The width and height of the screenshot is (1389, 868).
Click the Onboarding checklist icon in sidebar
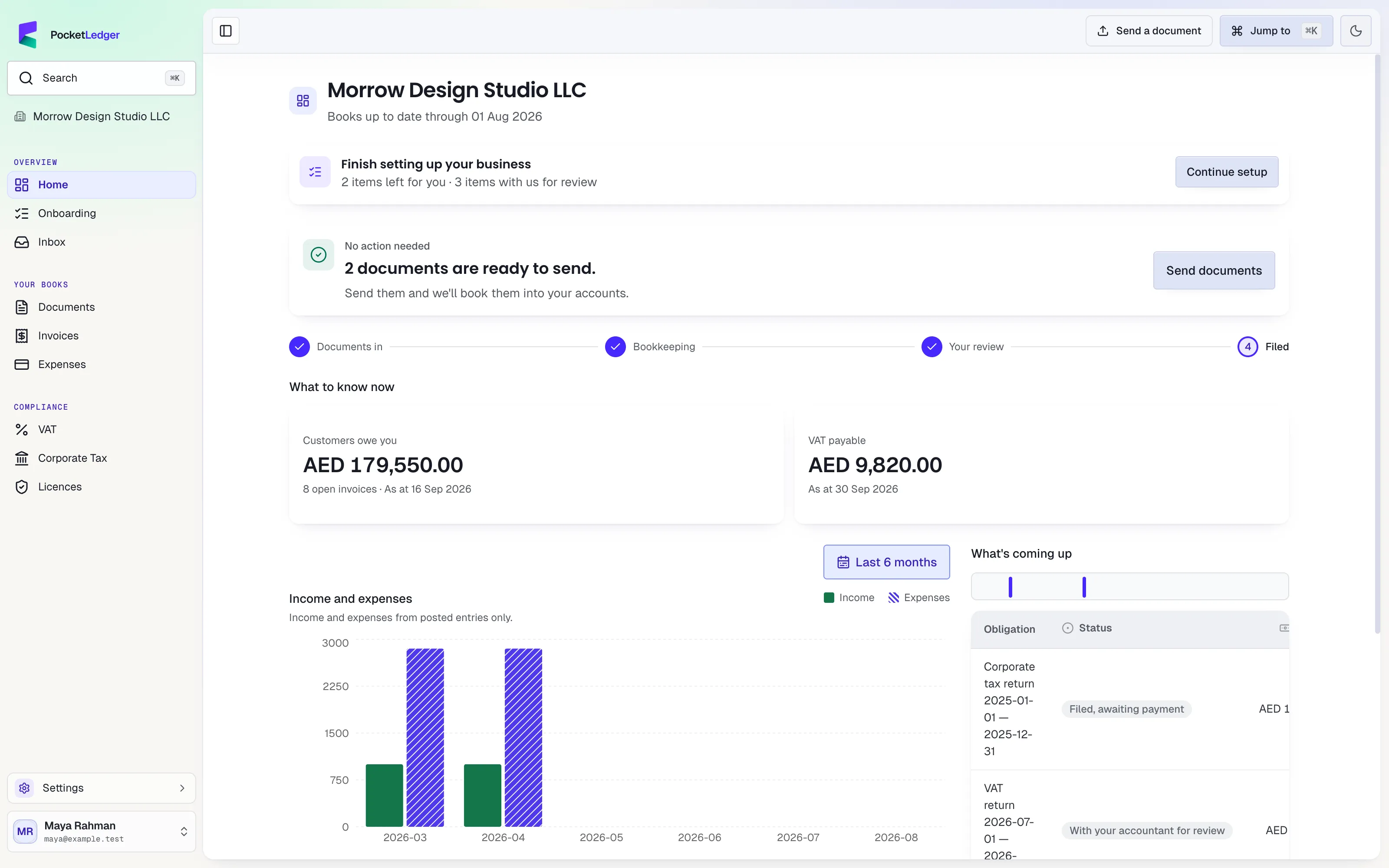(22, 214)
